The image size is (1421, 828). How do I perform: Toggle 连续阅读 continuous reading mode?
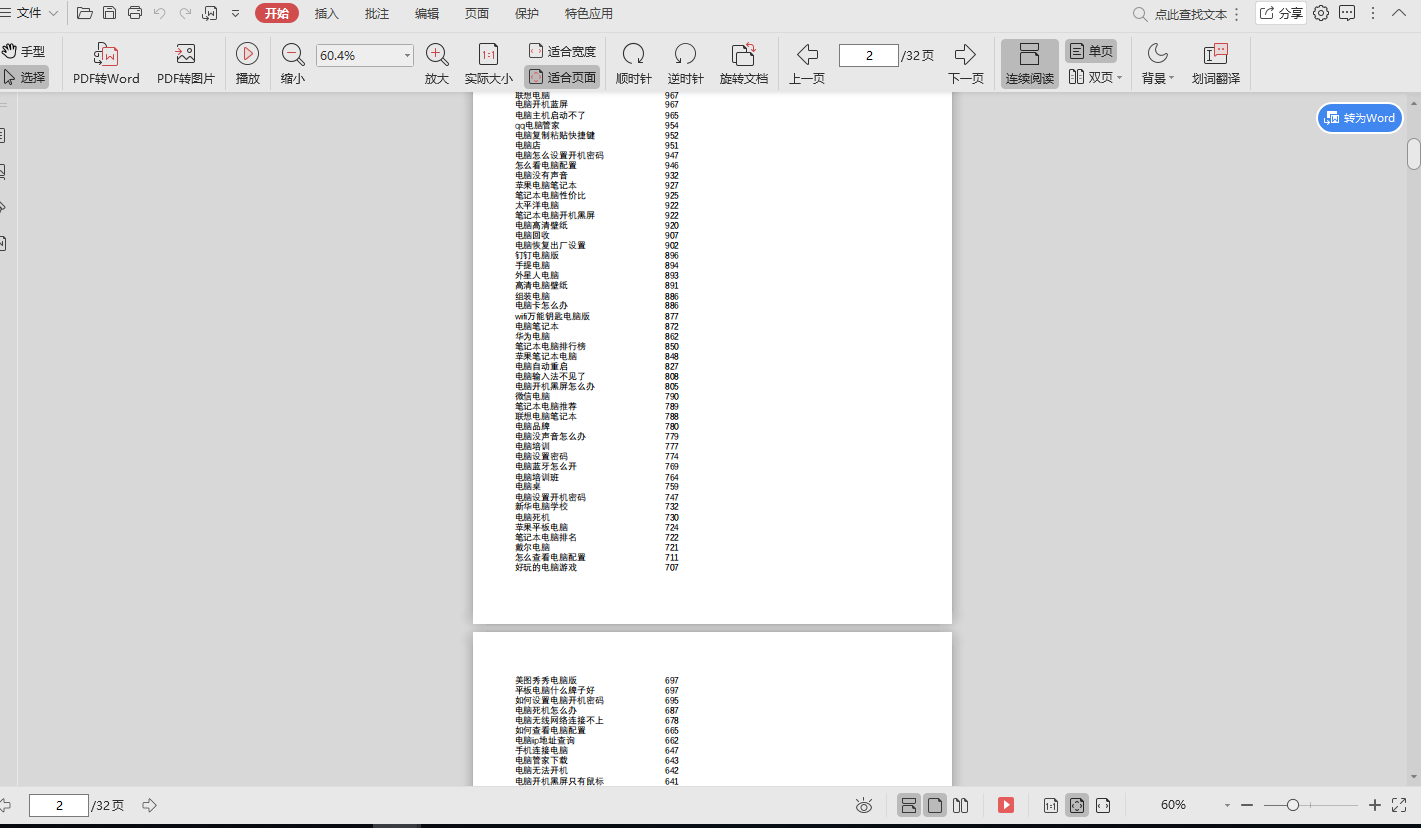tap(1029, 64)
